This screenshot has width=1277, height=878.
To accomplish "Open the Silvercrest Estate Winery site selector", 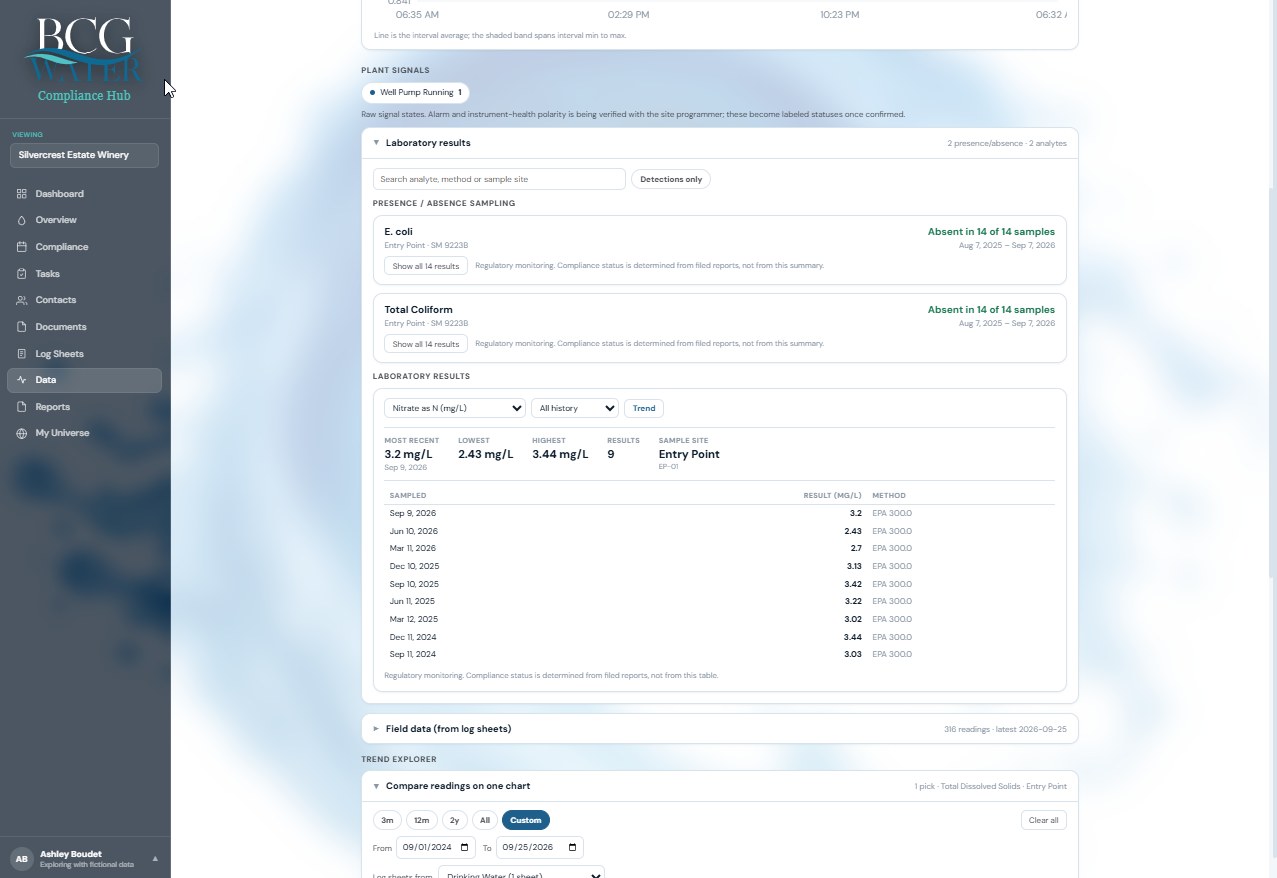I will point(84,155).
